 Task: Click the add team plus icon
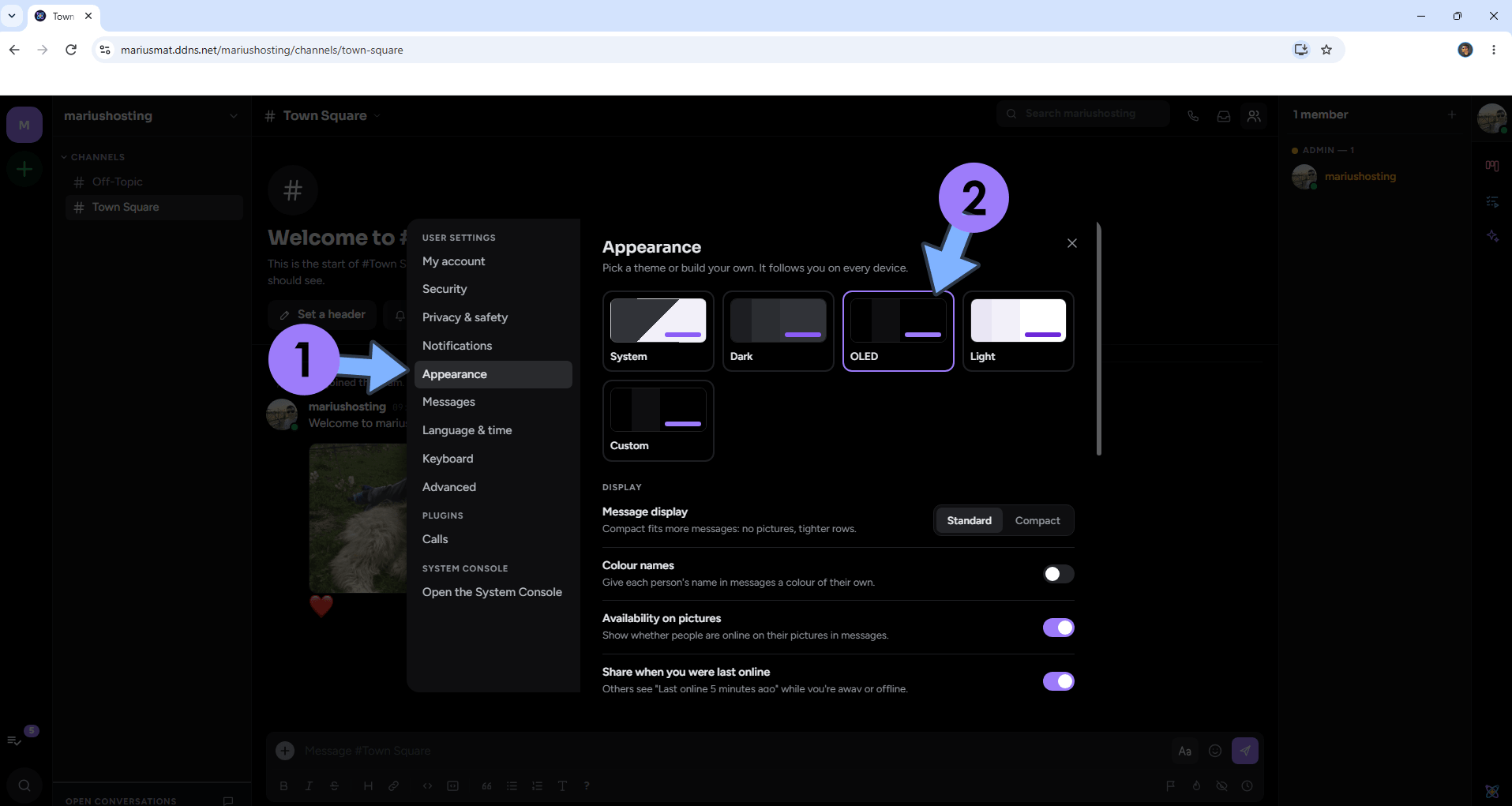point(24,170)
